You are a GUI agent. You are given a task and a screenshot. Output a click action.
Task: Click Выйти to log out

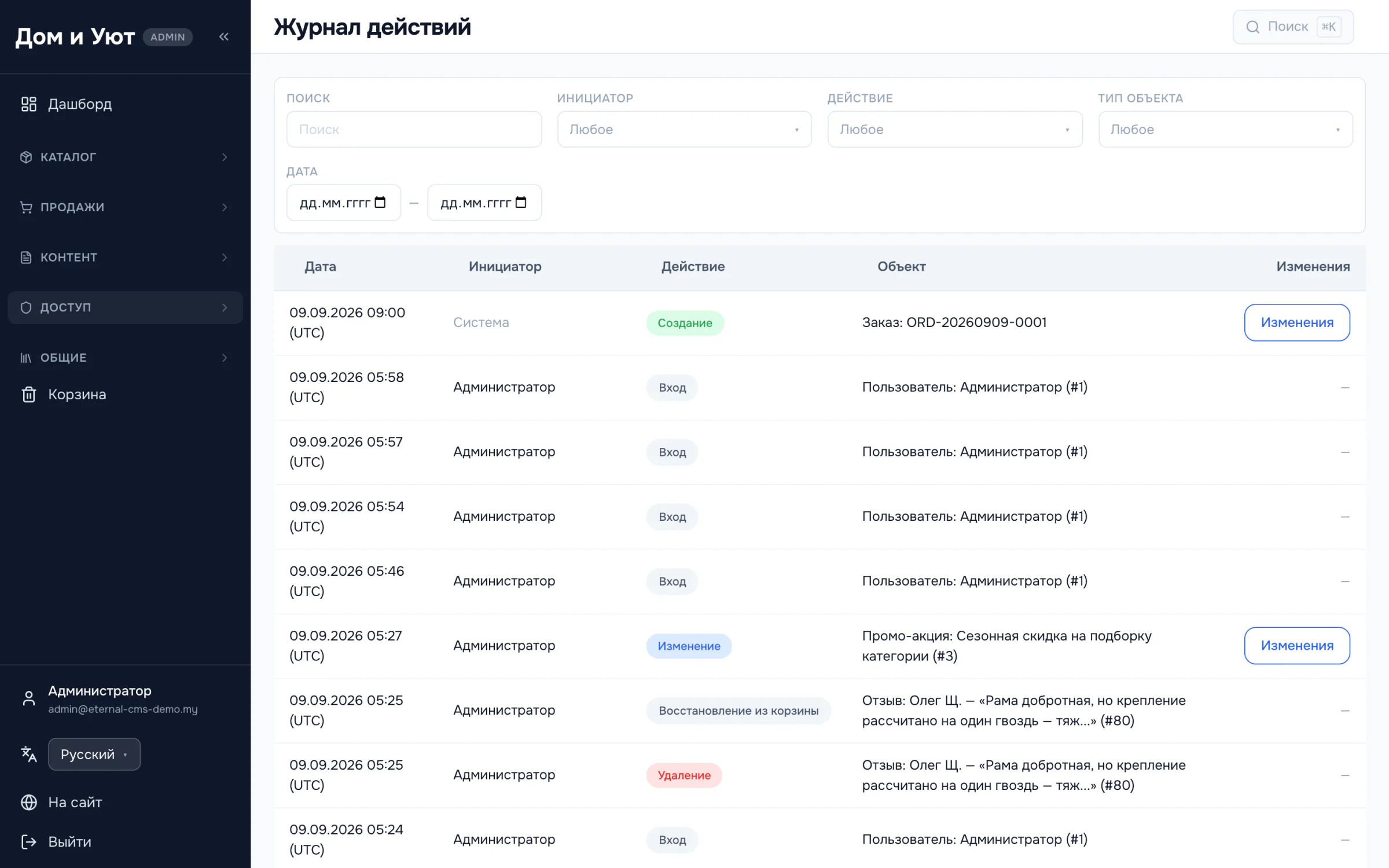click(69, 842)
